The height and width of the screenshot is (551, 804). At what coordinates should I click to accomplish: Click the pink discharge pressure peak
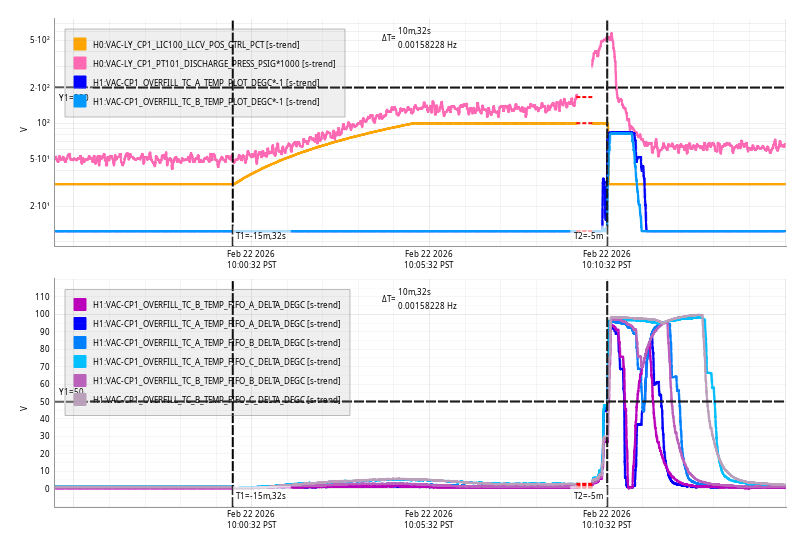pos(610,35)
